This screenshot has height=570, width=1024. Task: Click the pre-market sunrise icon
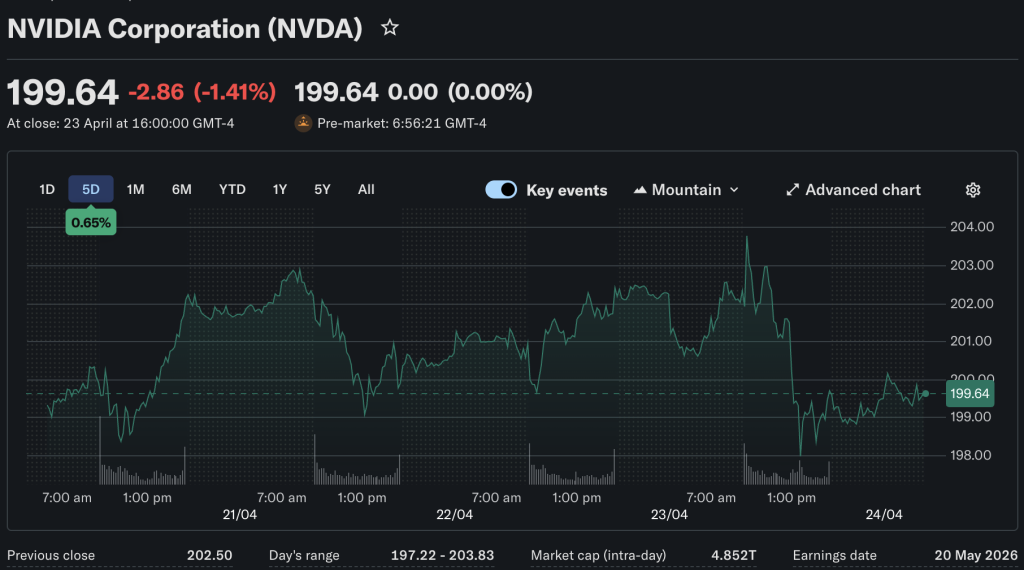303,123
